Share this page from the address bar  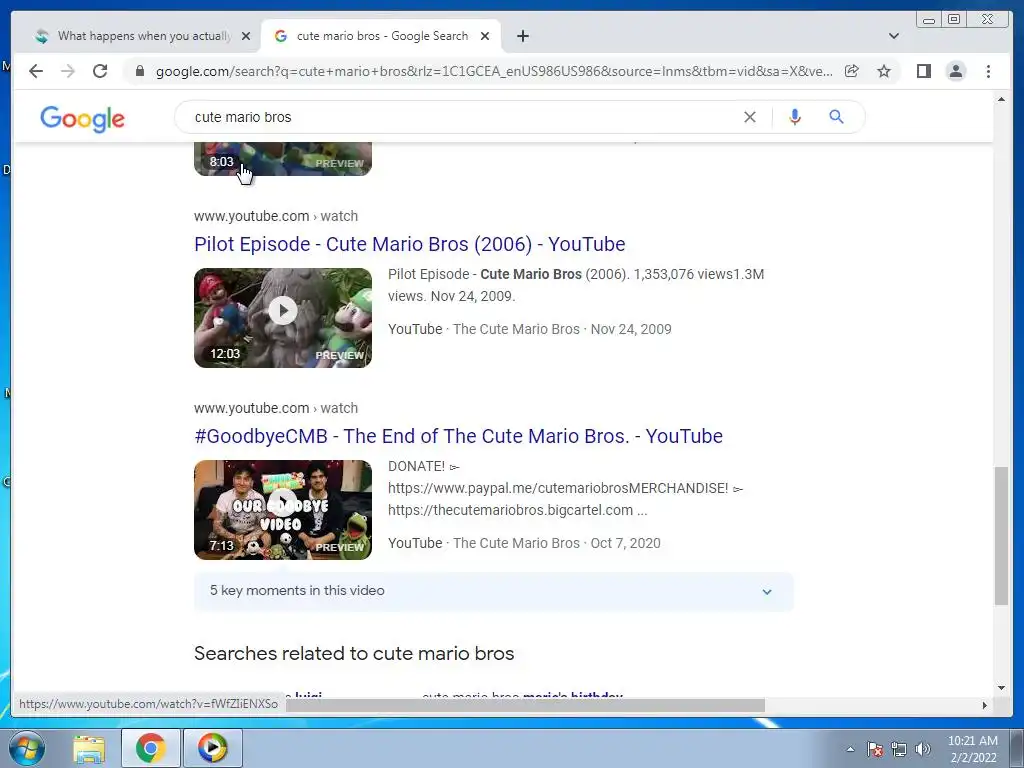pyautogui.click(x=852, y=71)
